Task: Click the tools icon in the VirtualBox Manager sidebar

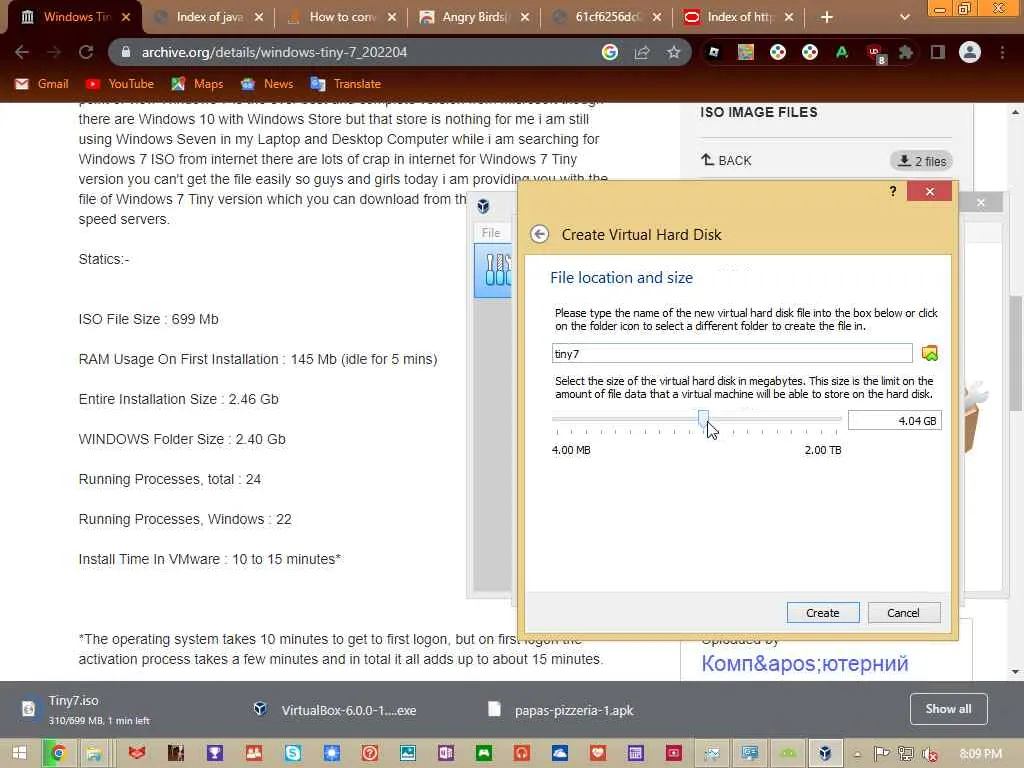Action: (x=497, y=270)
